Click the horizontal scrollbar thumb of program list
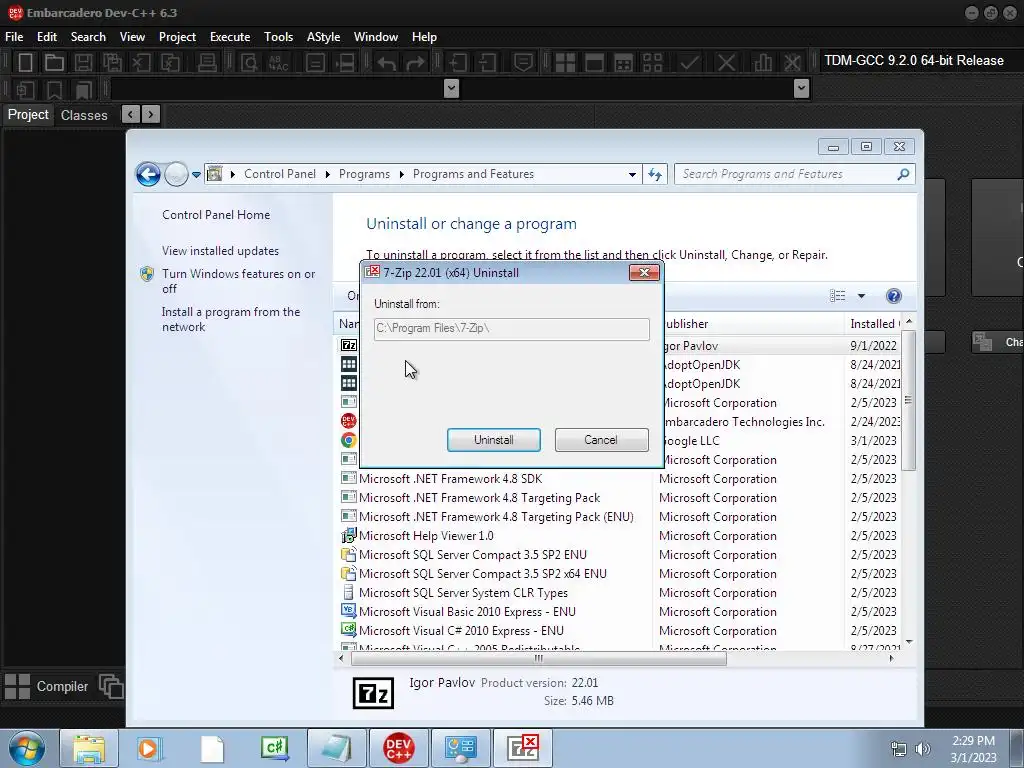1024x768 pixels. (539, 658)
